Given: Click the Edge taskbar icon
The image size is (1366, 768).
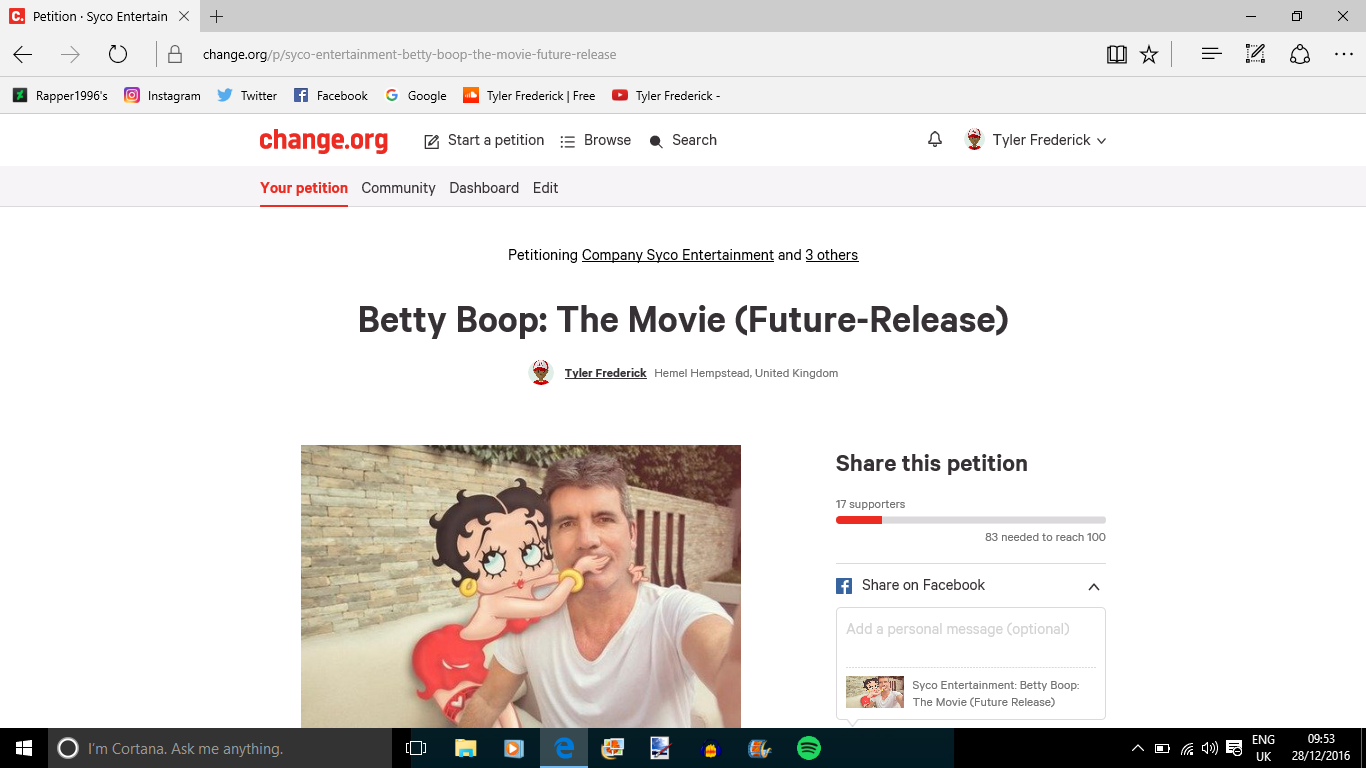Looking at the screenshot, I should (564, 748).
